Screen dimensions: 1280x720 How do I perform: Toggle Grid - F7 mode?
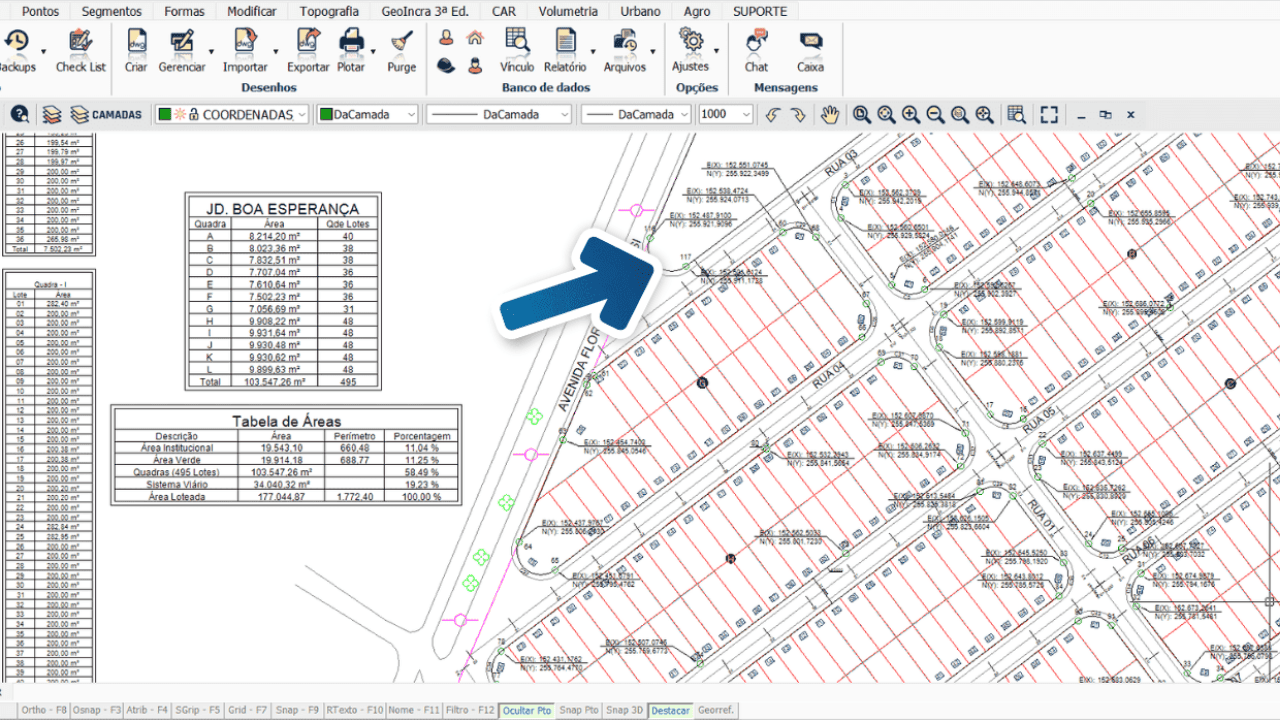point(248,710)
